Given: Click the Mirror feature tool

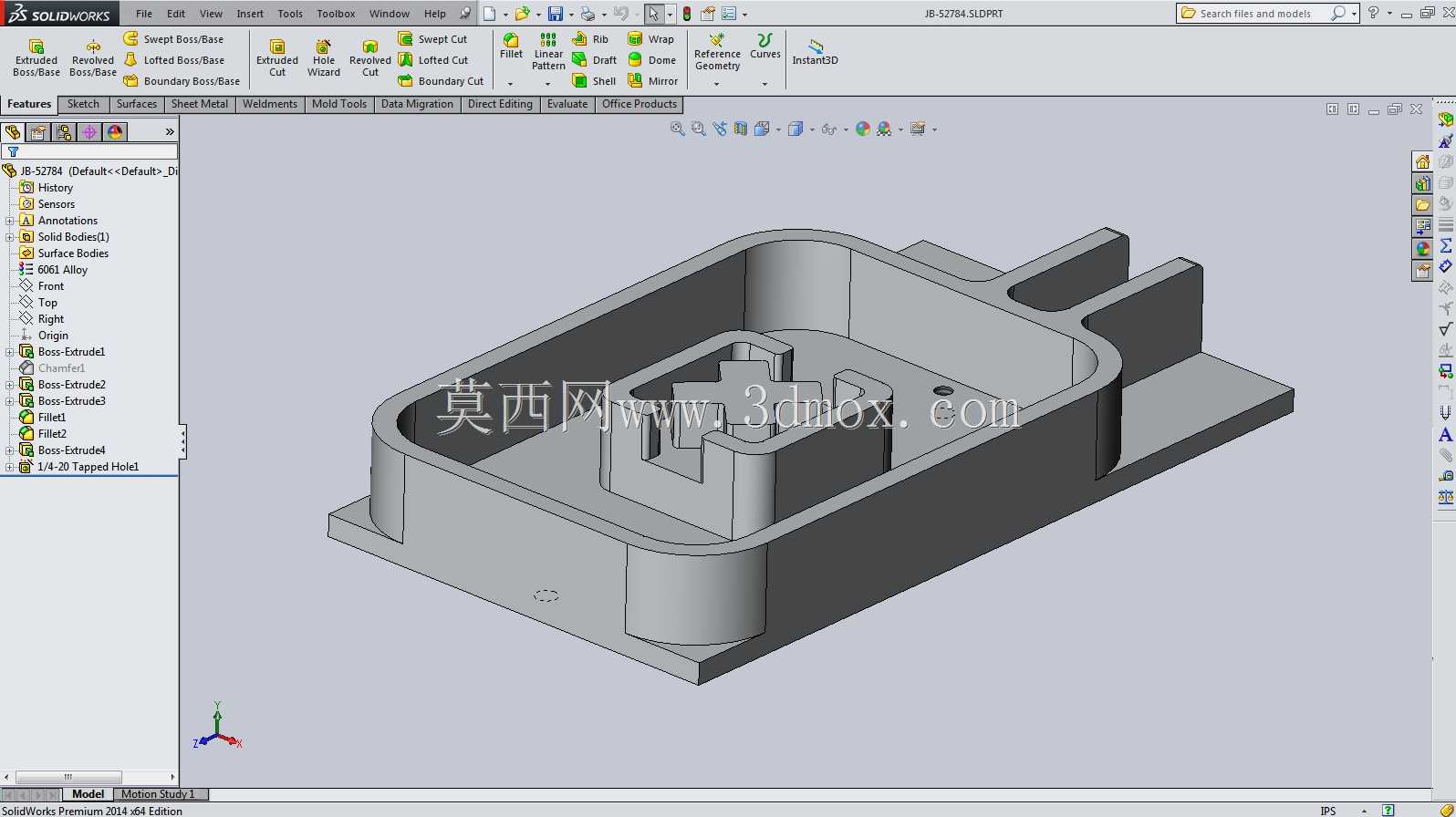Looking at the screenshot, I should pyautogui.click(x=652, y=81).
